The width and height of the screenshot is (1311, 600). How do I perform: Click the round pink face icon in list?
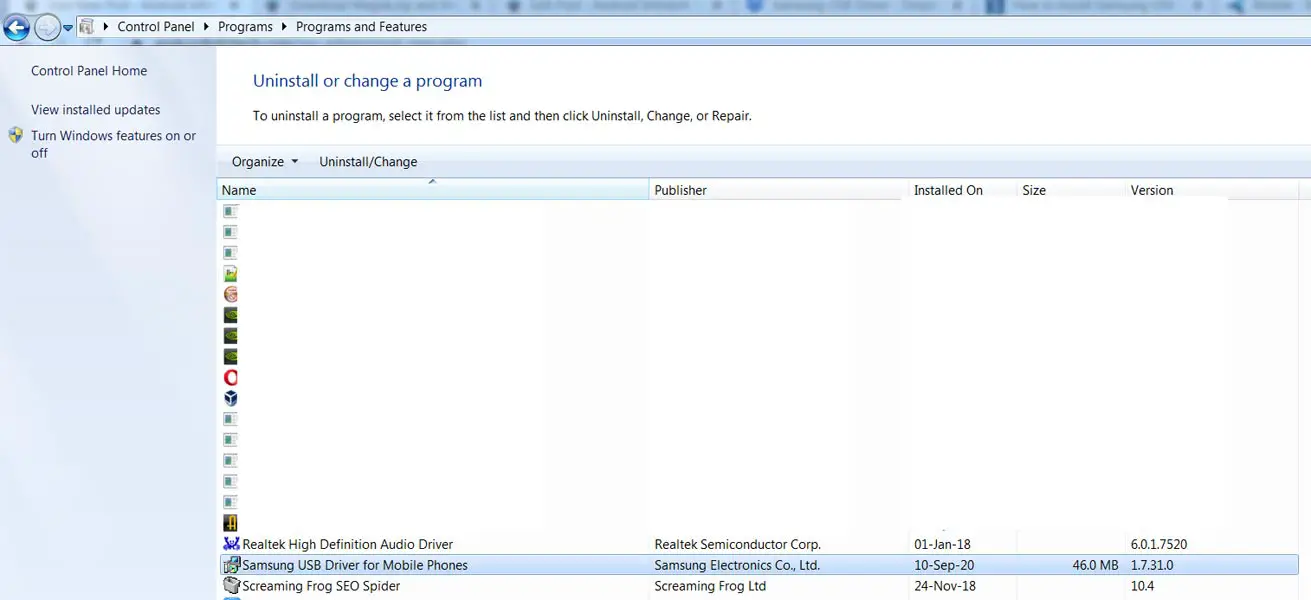(231, 294)
